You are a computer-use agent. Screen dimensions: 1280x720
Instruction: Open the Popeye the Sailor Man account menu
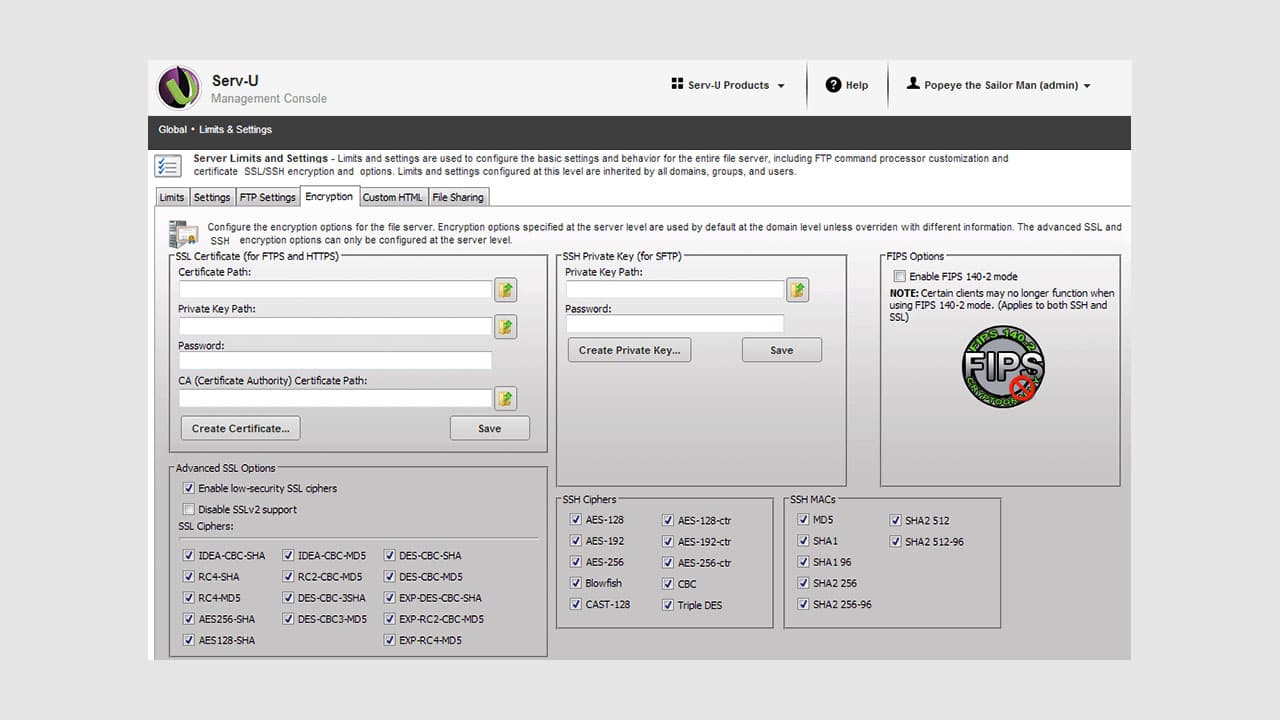pos(999,85)
